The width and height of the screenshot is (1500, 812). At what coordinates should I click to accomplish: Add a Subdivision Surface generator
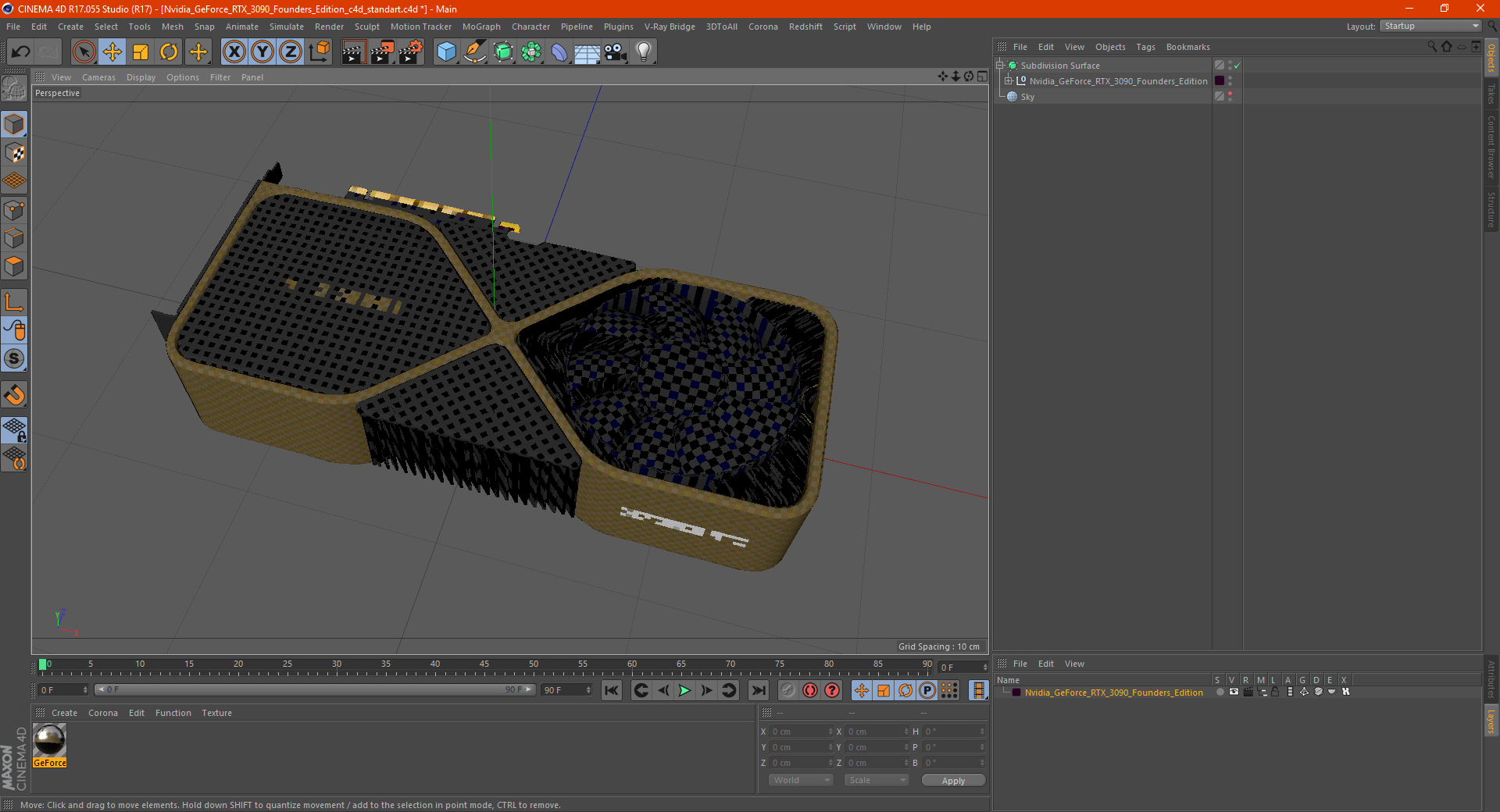[503, 52]
